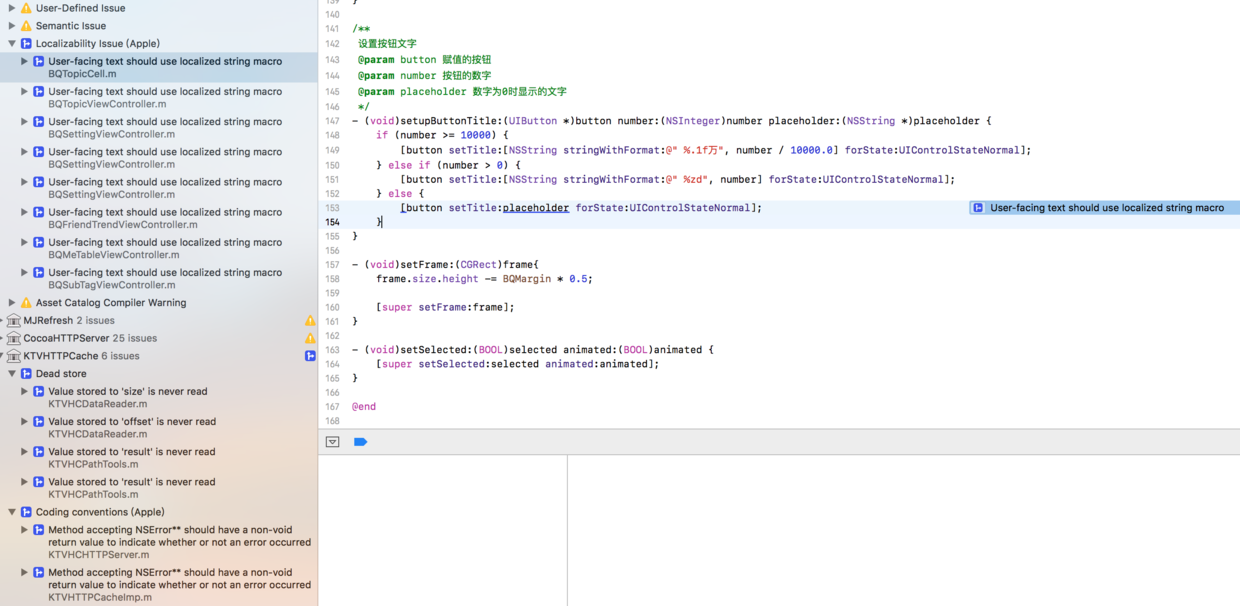1240x606 pixels.
Task: Click the CocoaHTTPServer warning badge
Action: pos(310,339)
